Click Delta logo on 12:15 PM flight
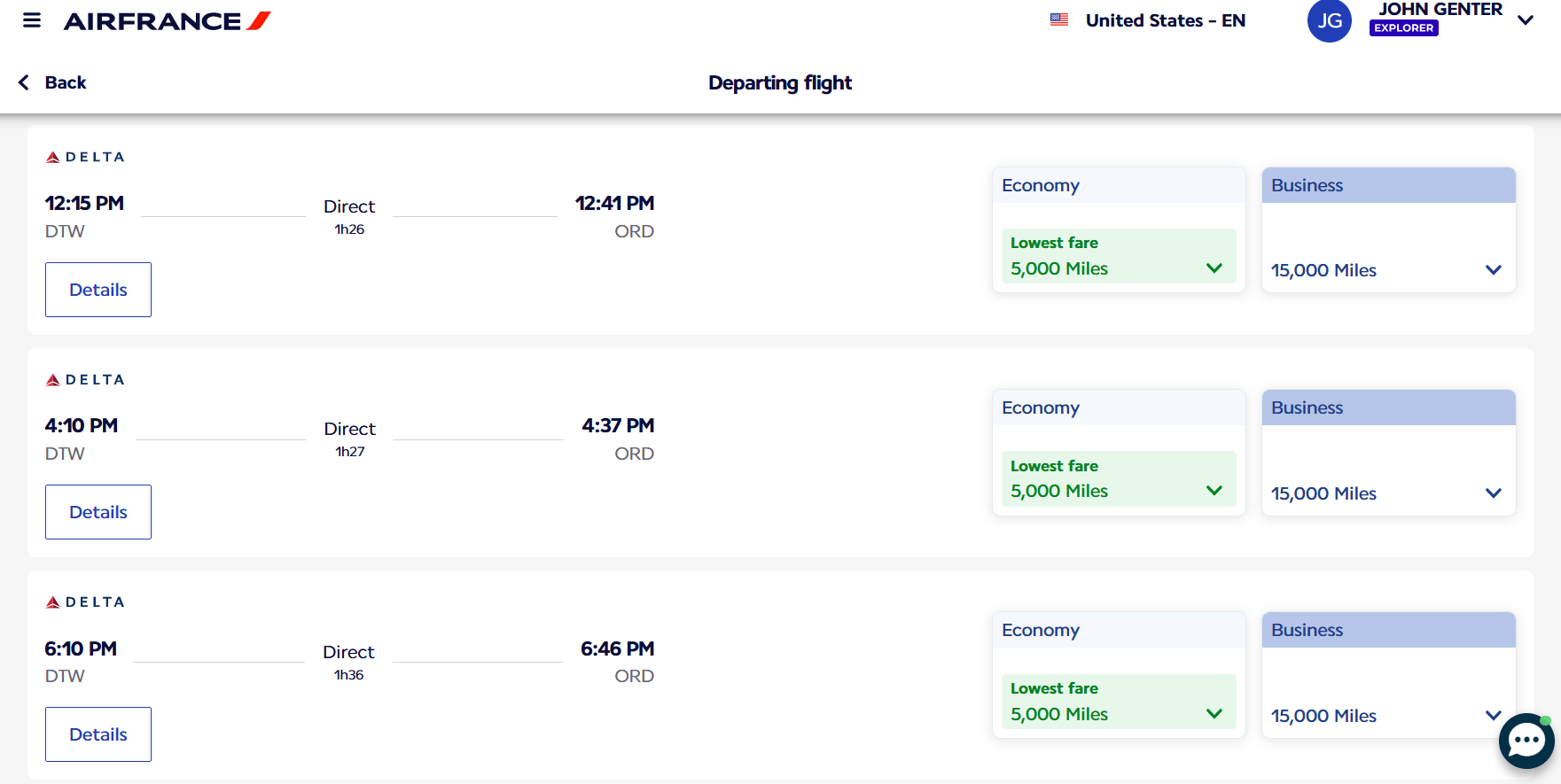The width and height of the screenshot is (1561, 784). pyautogui.click(x=85, y=157)
